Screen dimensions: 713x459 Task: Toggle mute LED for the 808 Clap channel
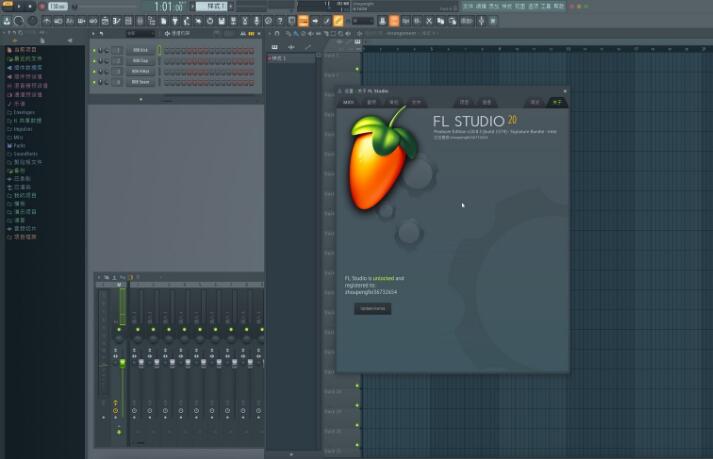(94, 61)
